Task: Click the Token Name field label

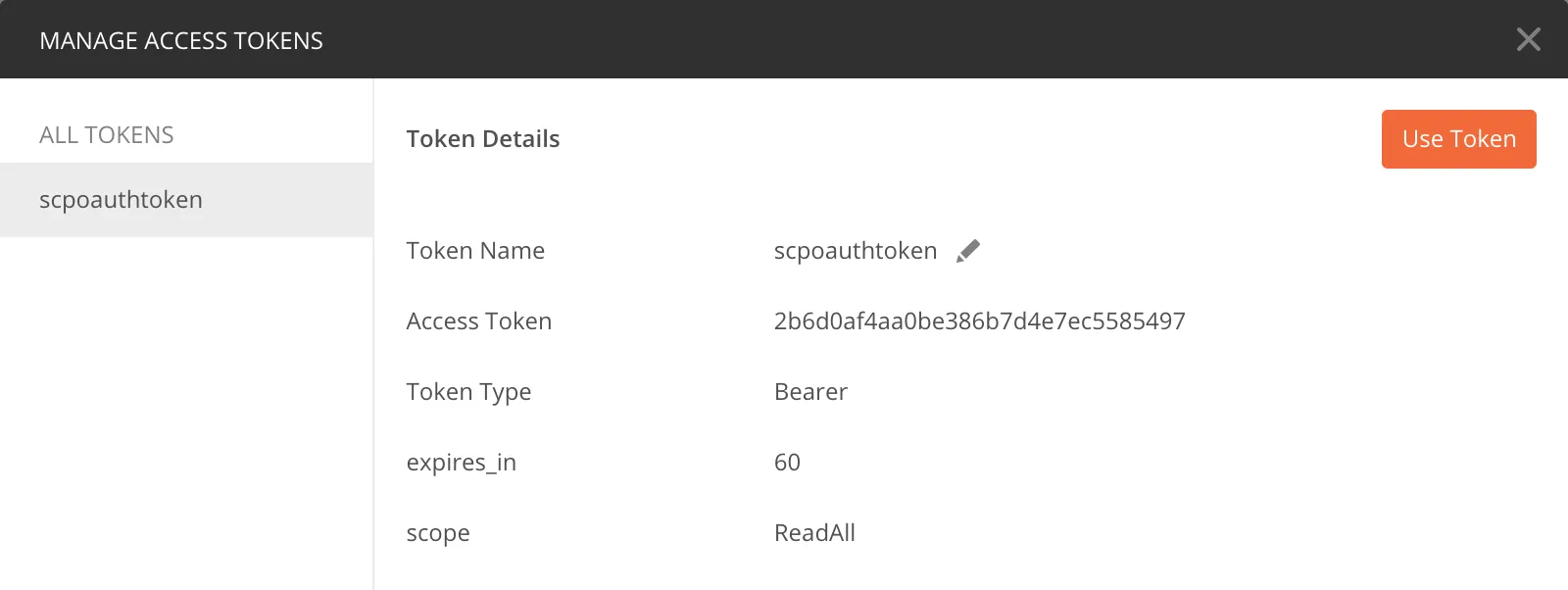Action: [x=475, y=251]
